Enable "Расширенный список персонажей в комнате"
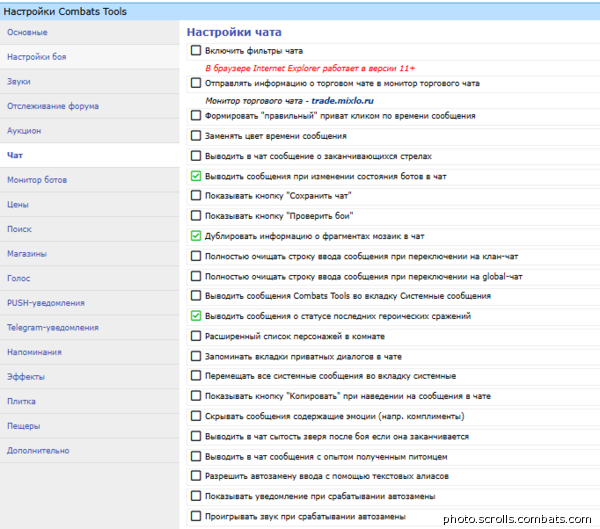Screen dimensions: 600x529 coord(196,336)
